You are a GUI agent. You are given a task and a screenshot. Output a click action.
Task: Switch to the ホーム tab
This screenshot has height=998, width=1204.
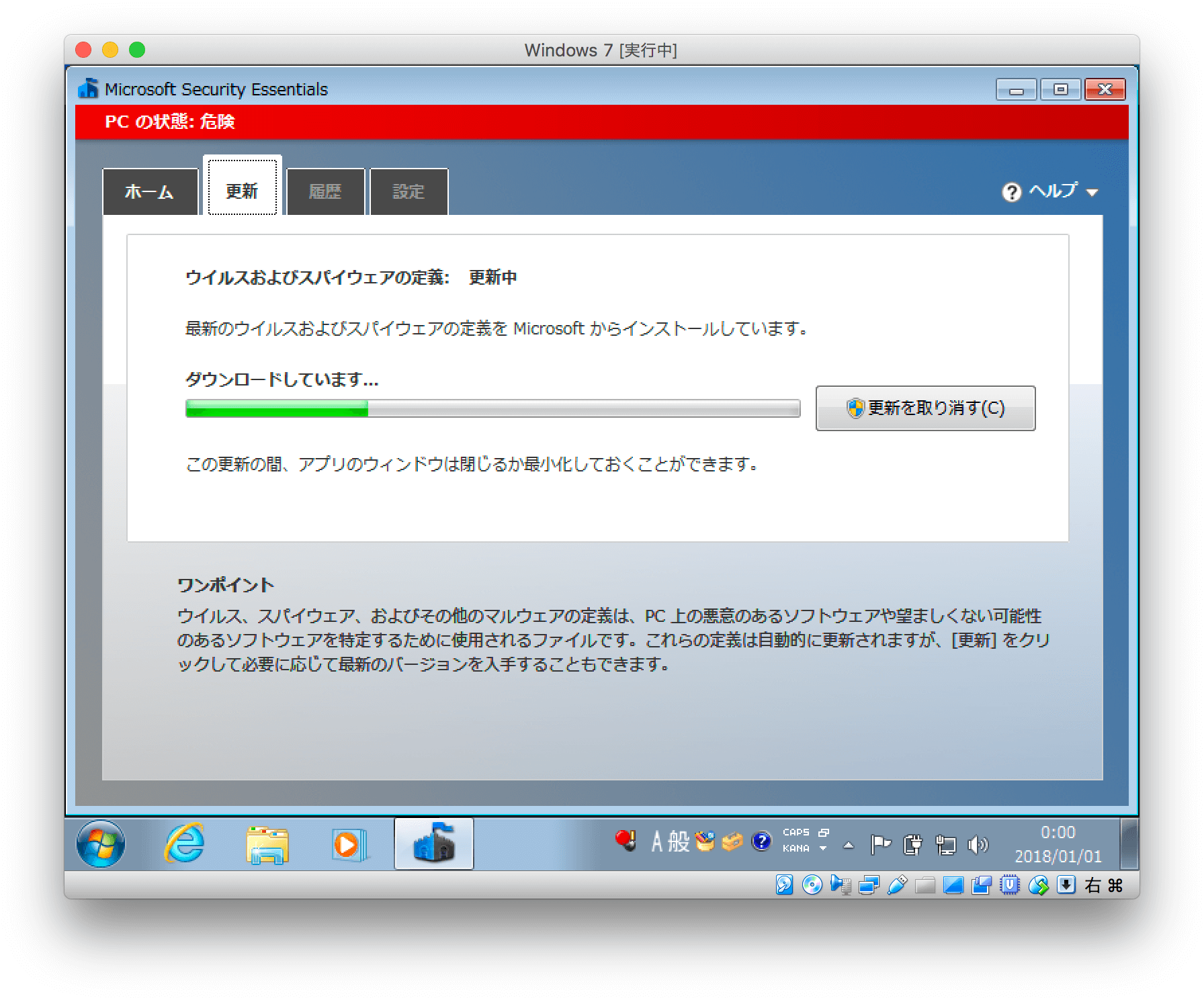pyautogui.click(x=149, y=191)
